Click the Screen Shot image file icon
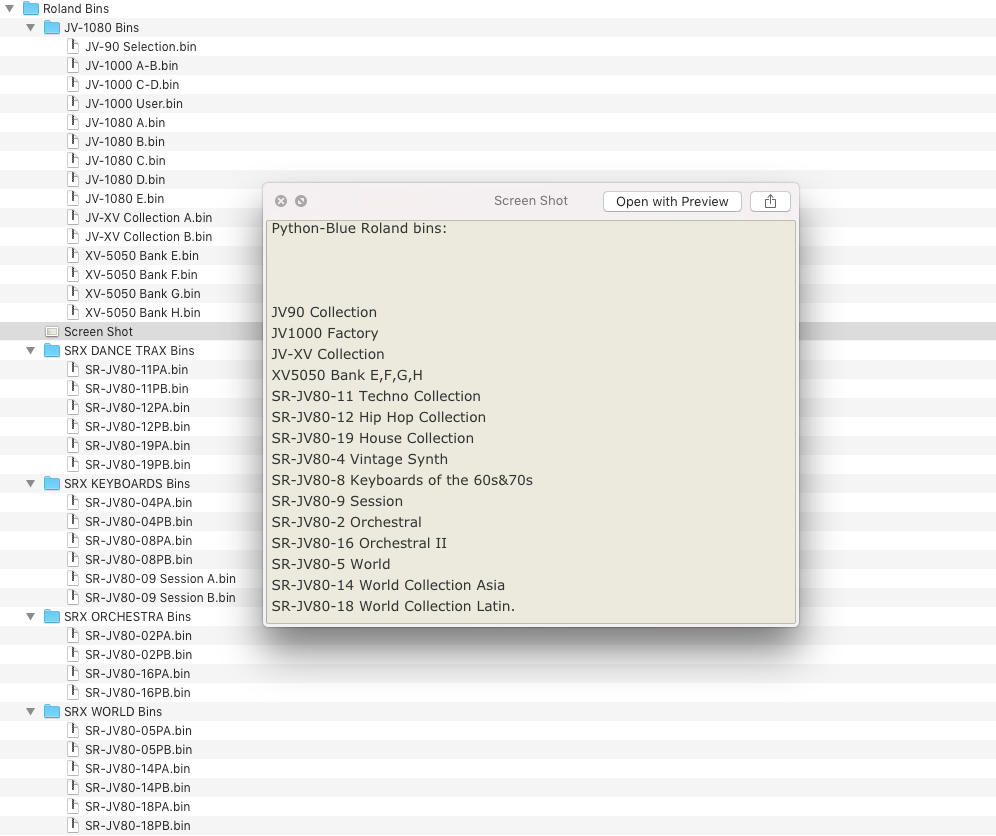 [52, 332]
